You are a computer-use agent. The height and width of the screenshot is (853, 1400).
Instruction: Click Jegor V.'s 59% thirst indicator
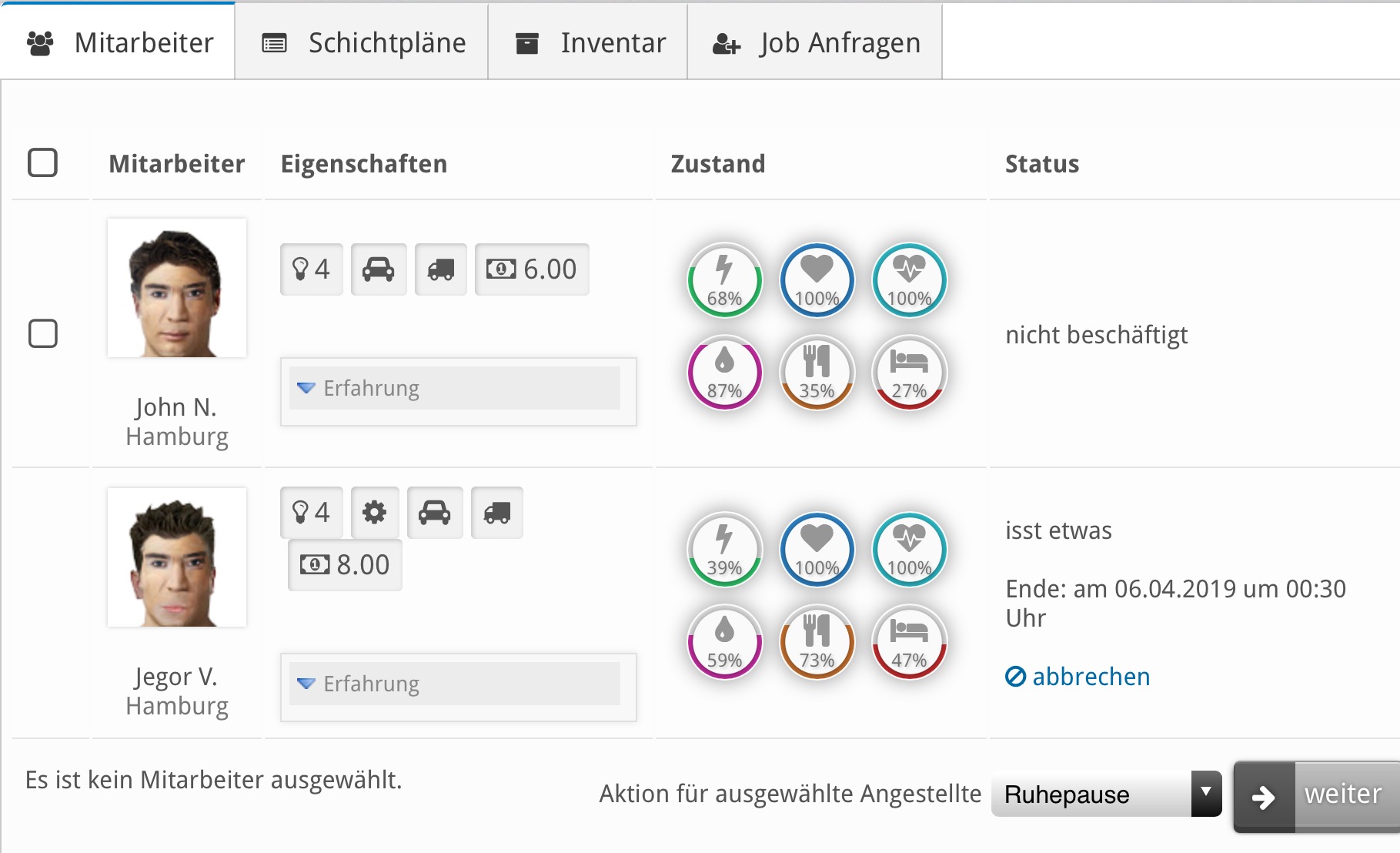pyautogui.click(x=724, y=643)
